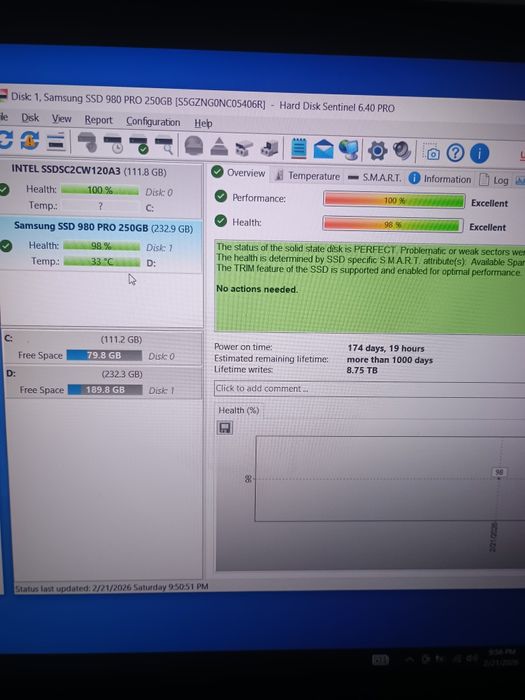Switch to the Log tab
Image resolution: width=525 pixels, height=700 pixels.
(x=494, y=180)
